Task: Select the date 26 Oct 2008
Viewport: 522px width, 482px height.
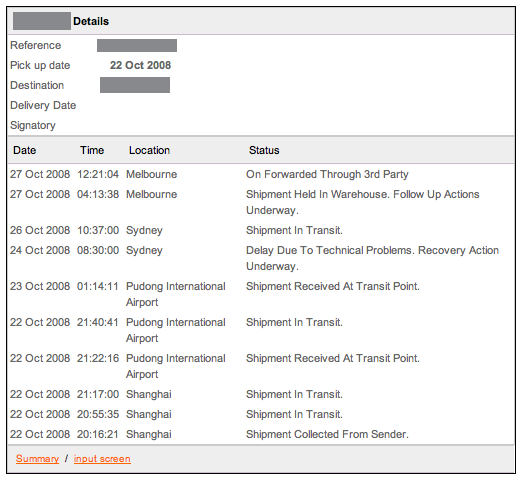Action: 40,230
